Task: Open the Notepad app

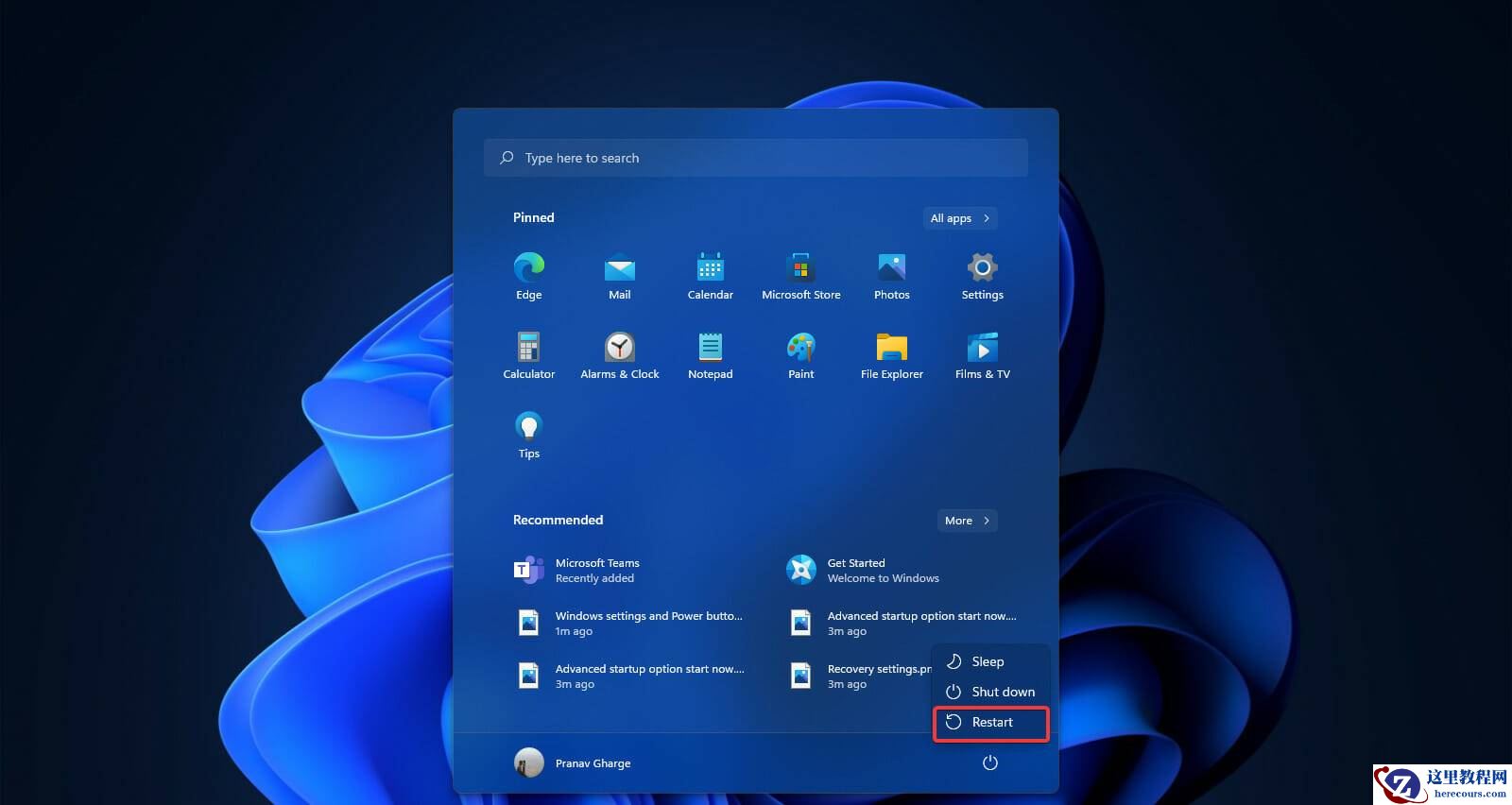Action: (x=711, y=355)
